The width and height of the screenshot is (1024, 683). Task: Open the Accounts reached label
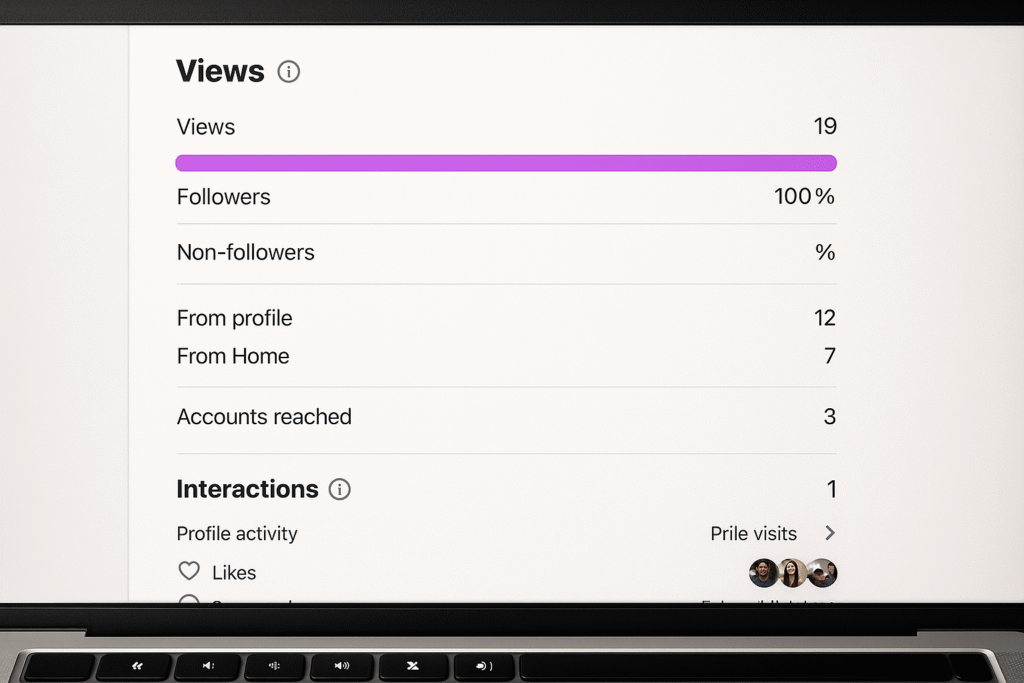(x=264, y=417)
